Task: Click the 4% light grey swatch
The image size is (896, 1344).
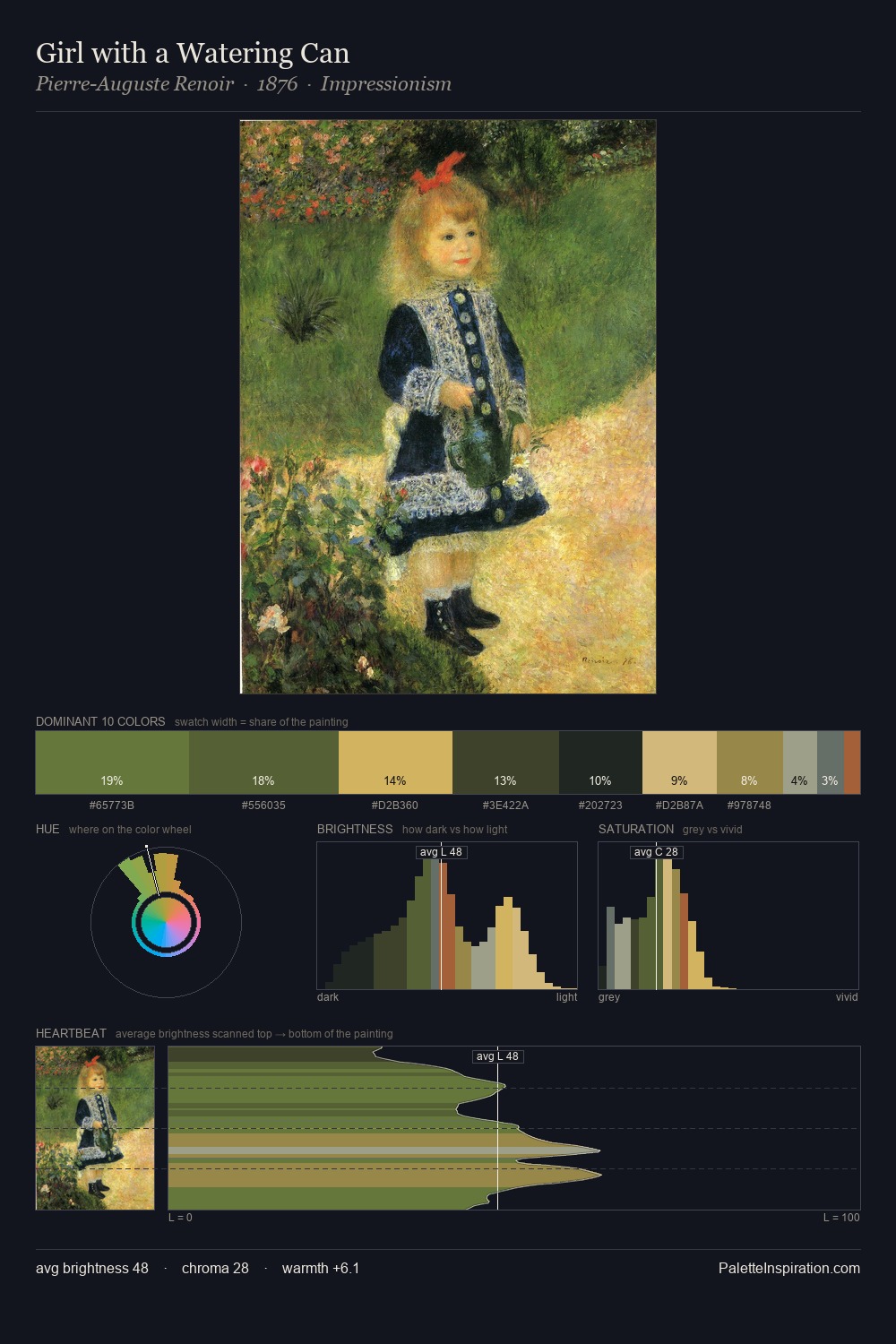Action: [x=800, y=762]
